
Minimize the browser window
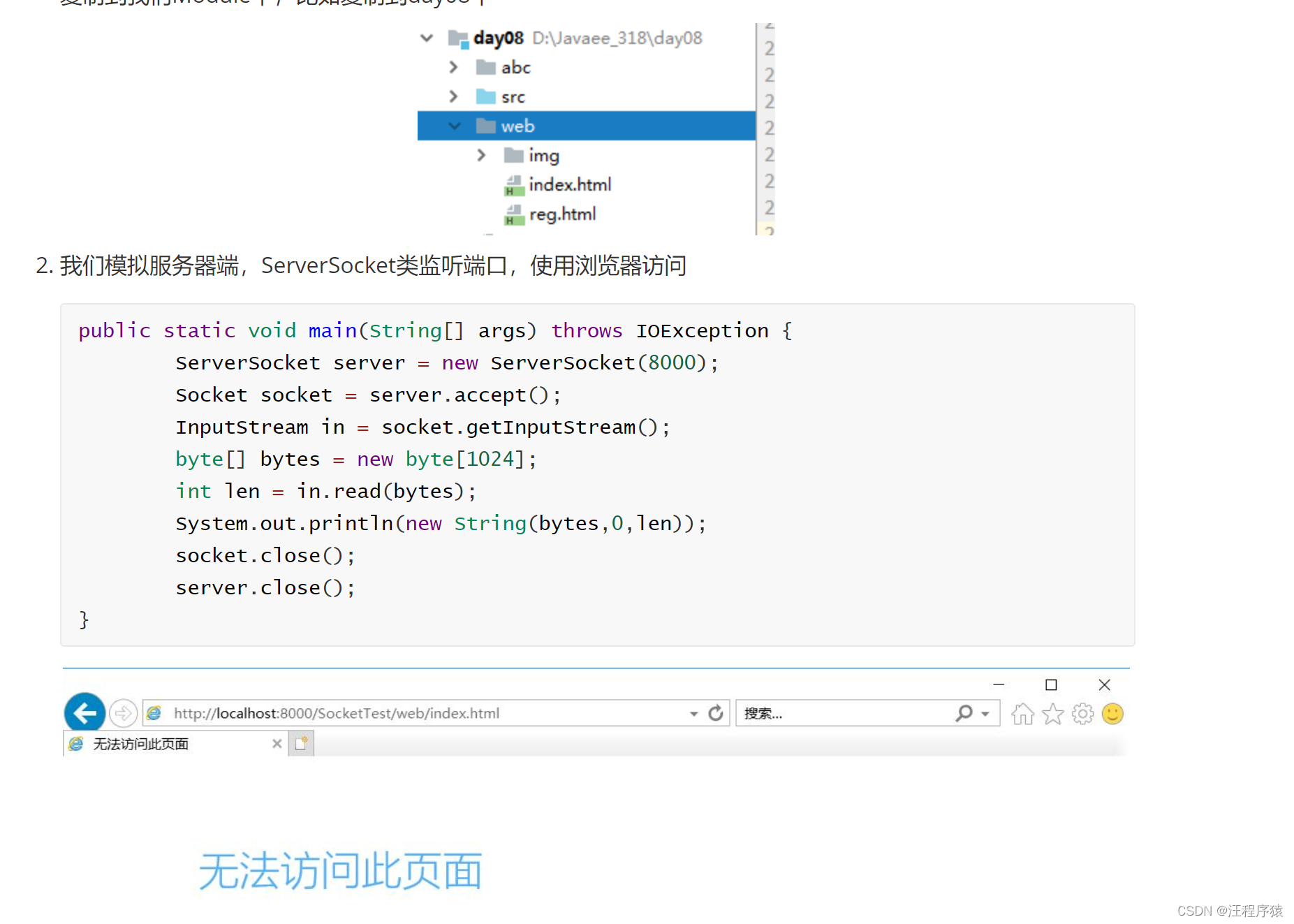999,684
